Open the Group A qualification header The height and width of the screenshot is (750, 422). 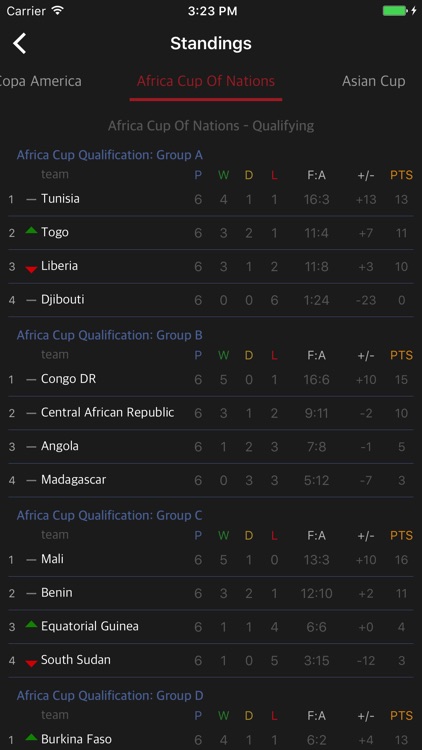pyautogui.click(x=110, y=155)
